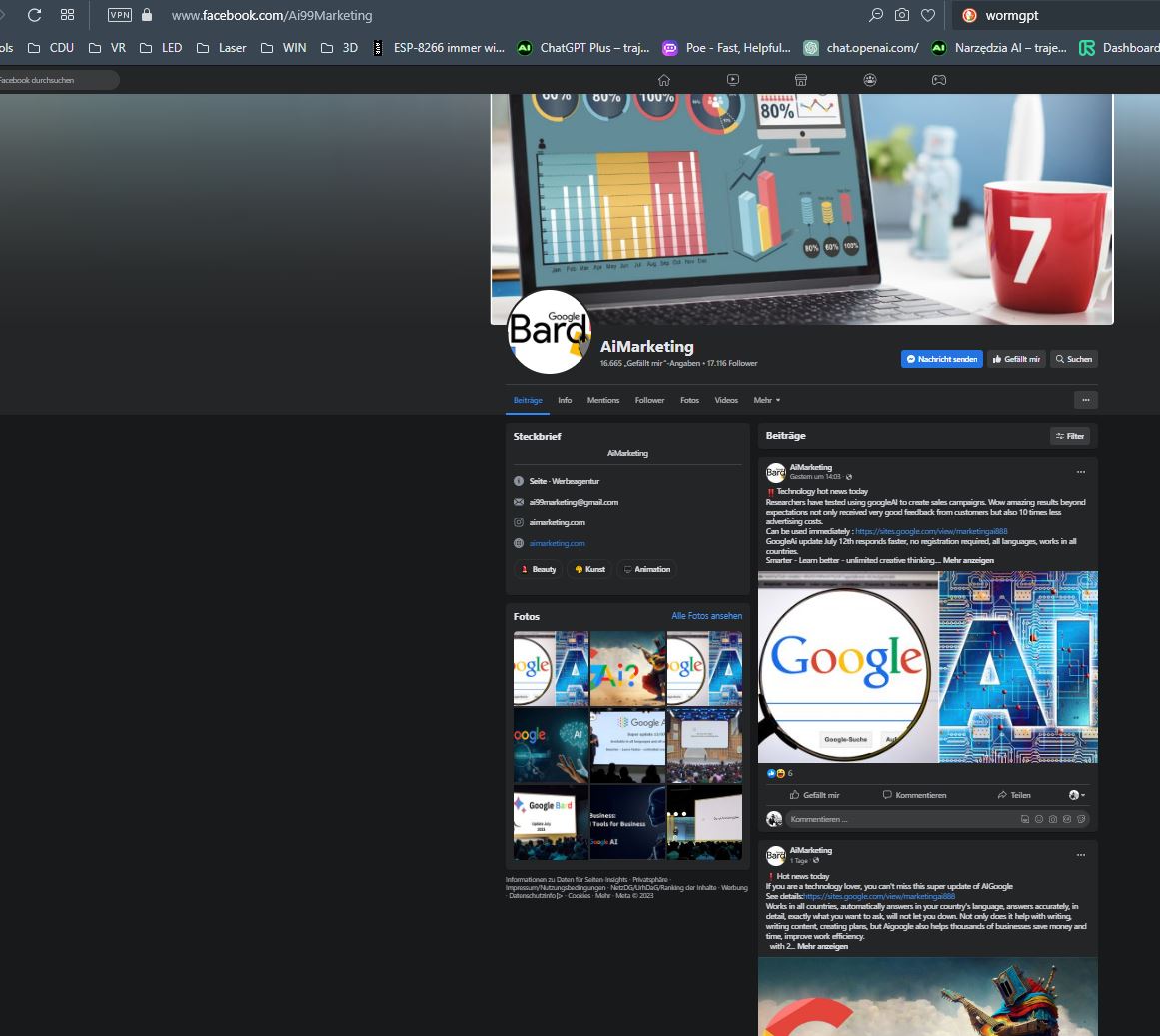This screenshot has height=1036, width=1160.
Task: Open second post's three-dot options menu
Action: pyautogui.click(x=1081, y=855)
